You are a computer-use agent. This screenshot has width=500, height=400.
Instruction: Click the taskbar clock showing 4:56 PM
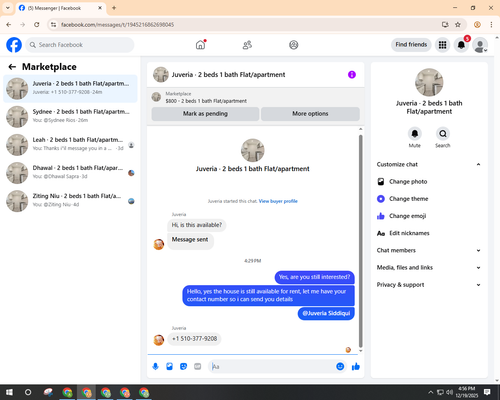point(466,392)
